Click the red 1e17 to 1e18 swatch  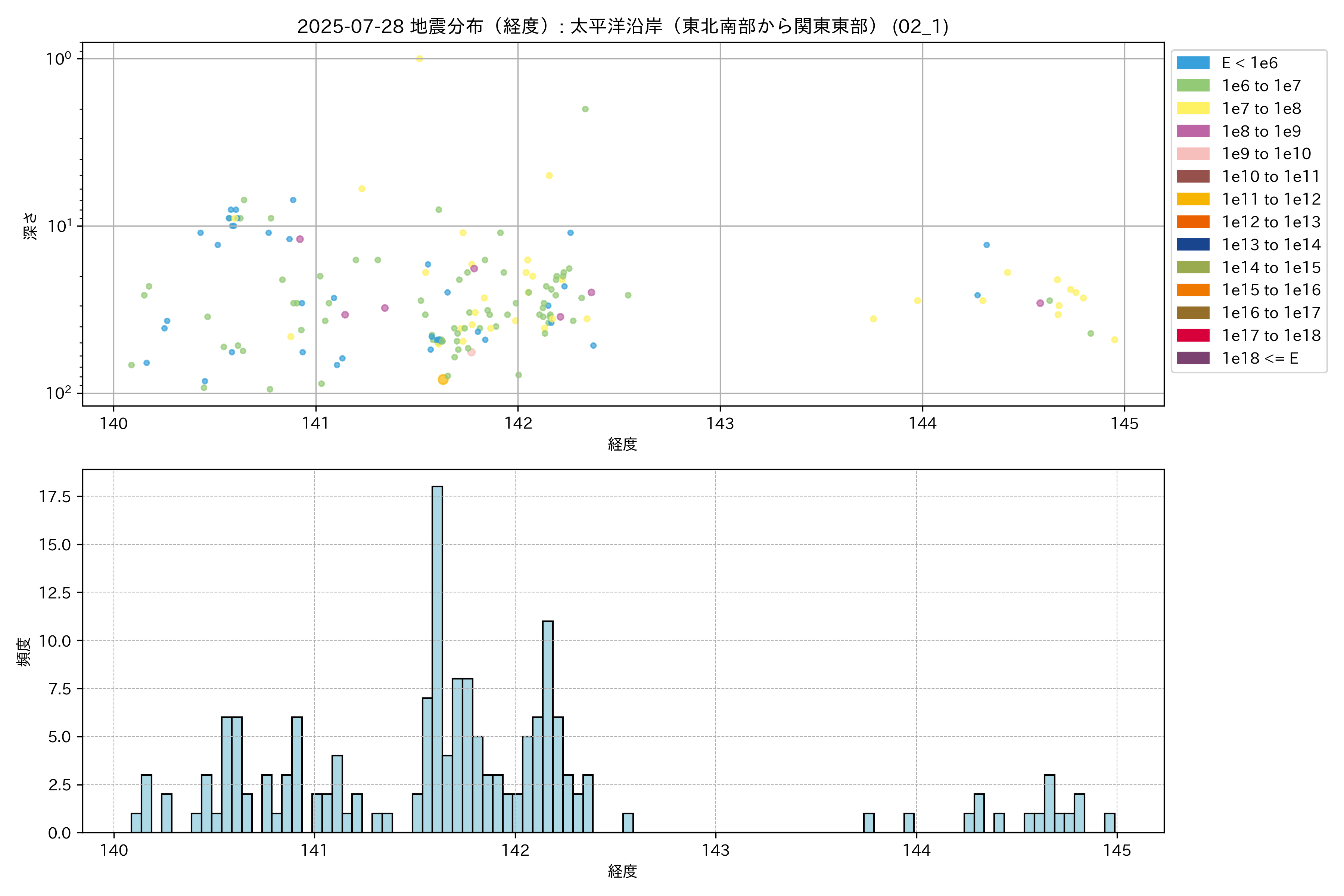[x=1192, y=335]
